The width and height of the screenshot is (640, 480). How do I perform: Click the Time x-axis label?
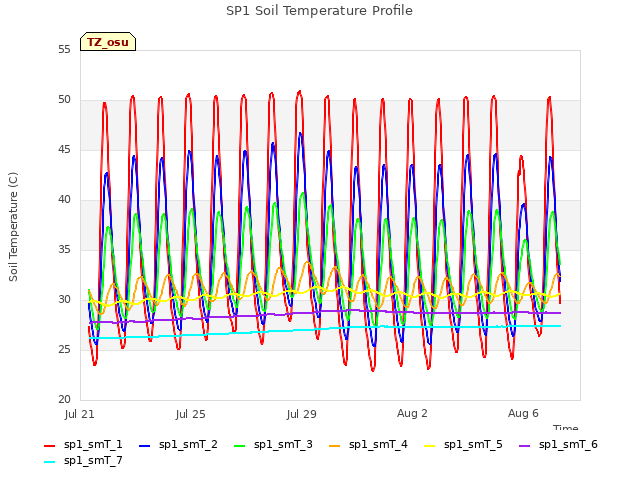(x=566, y=427)
